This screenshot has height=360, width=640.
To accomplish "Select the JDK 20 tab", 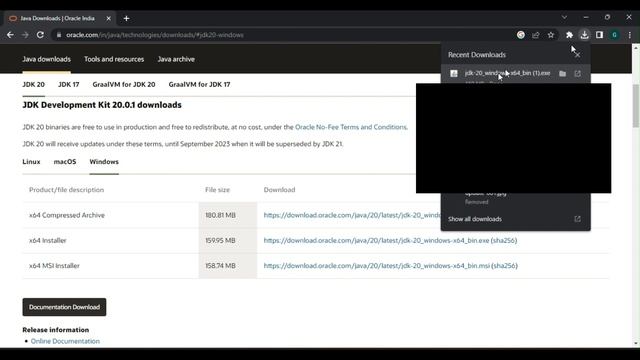I will 33,84.
